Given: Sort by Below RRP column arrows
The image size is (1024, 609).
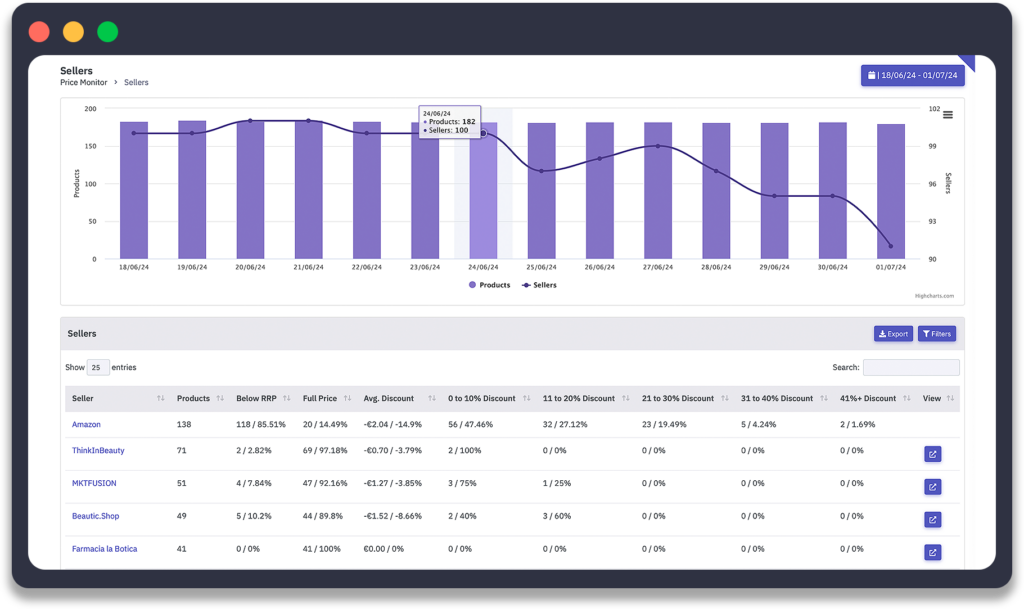Looking at the screenshot, I should point(287,398).
